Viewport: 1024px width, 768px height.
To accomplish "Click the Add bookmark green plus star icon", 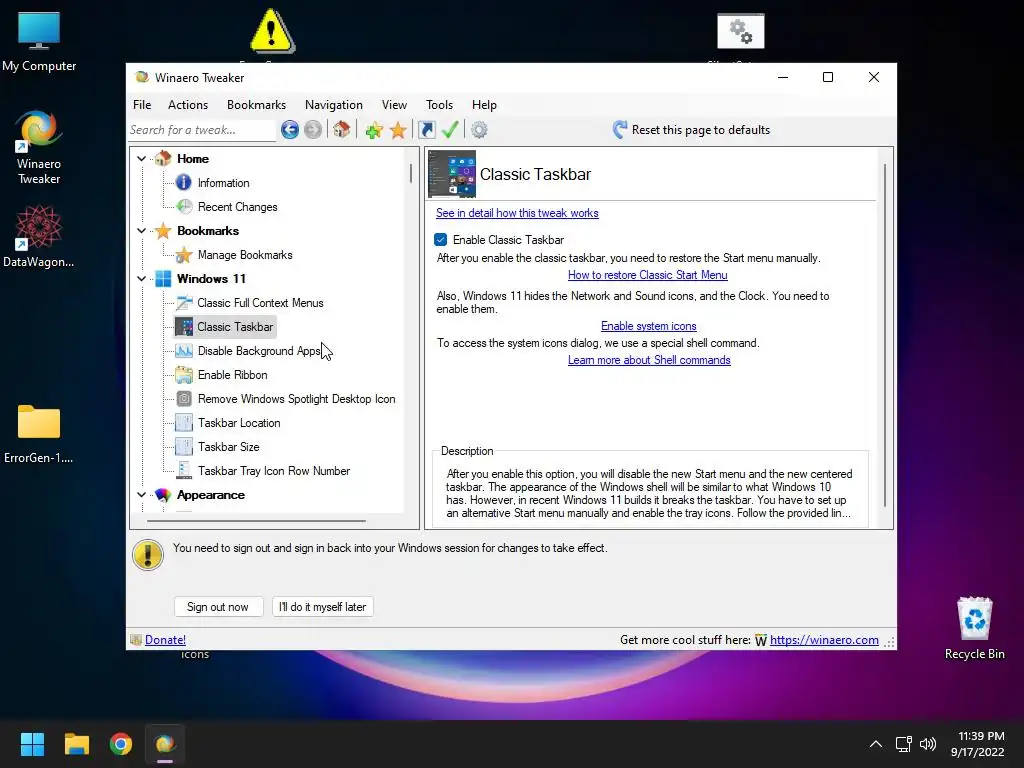I will pyautogui.click(x=374, y=130).
